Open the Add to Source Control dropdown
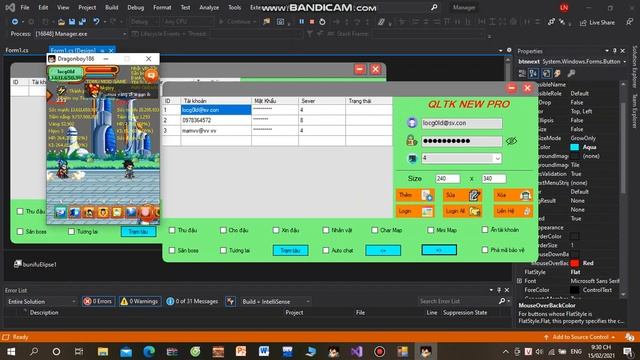Screen dimensions: 640x360 point(613,337)
